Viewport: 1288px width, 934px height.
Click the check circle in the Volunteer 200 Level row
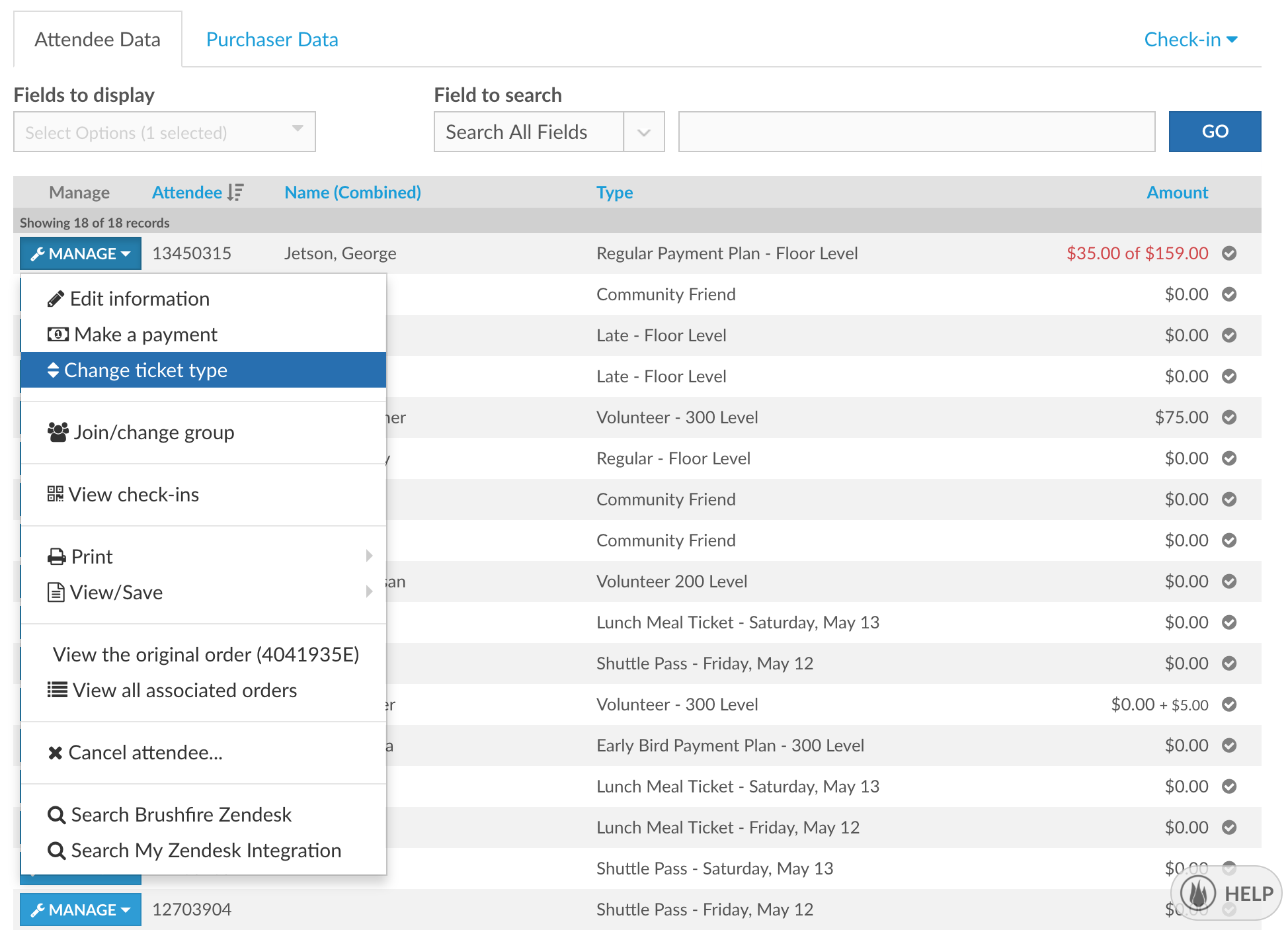pos(1229,581)
